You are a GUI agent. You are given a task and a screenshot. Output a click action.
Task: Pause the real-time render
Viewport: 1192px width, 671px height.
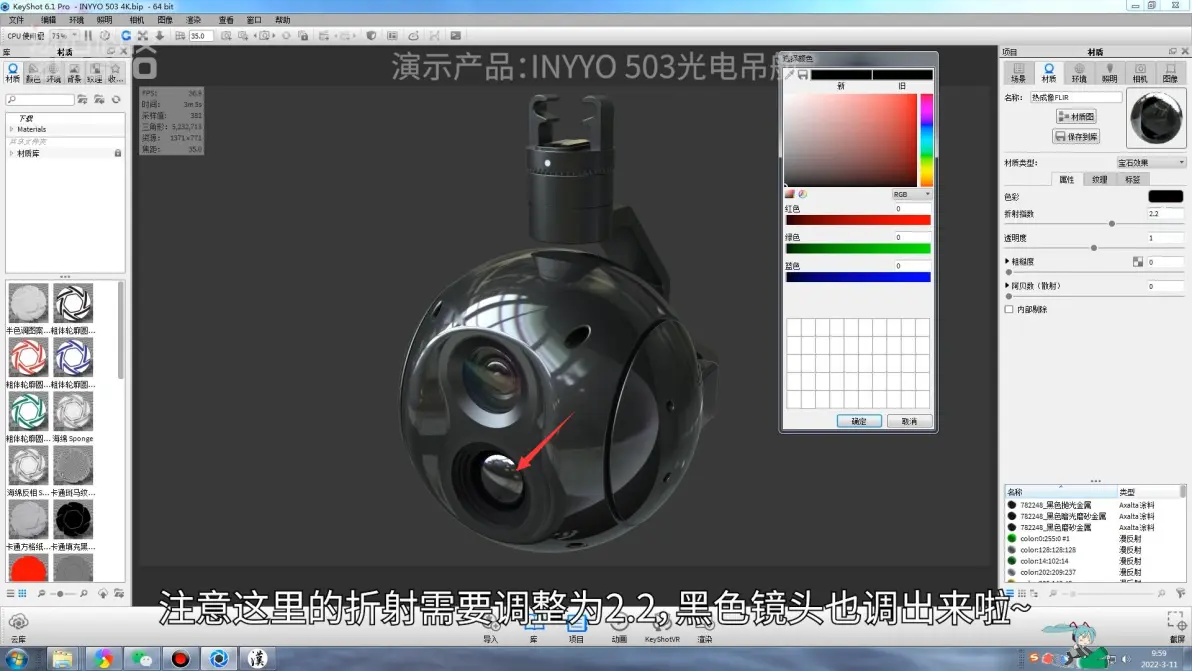tap(88, 36)
